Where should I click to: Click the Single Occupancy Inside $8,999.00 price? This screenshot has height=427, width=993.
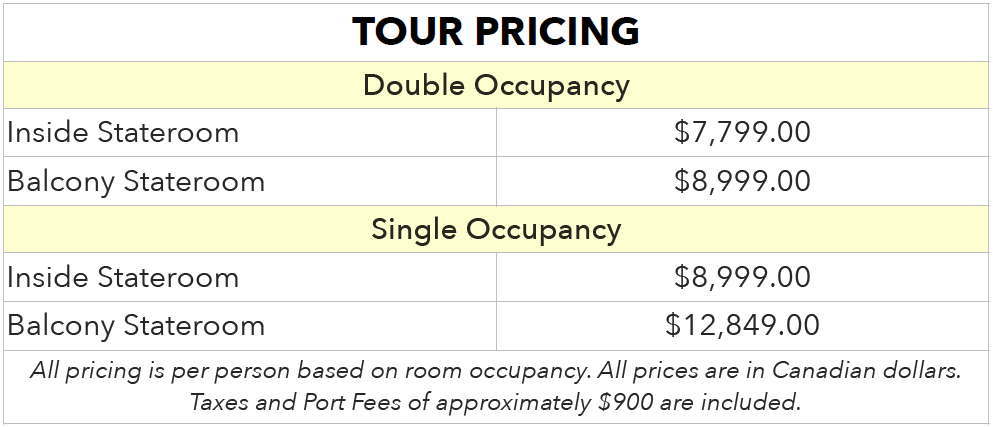742,277
